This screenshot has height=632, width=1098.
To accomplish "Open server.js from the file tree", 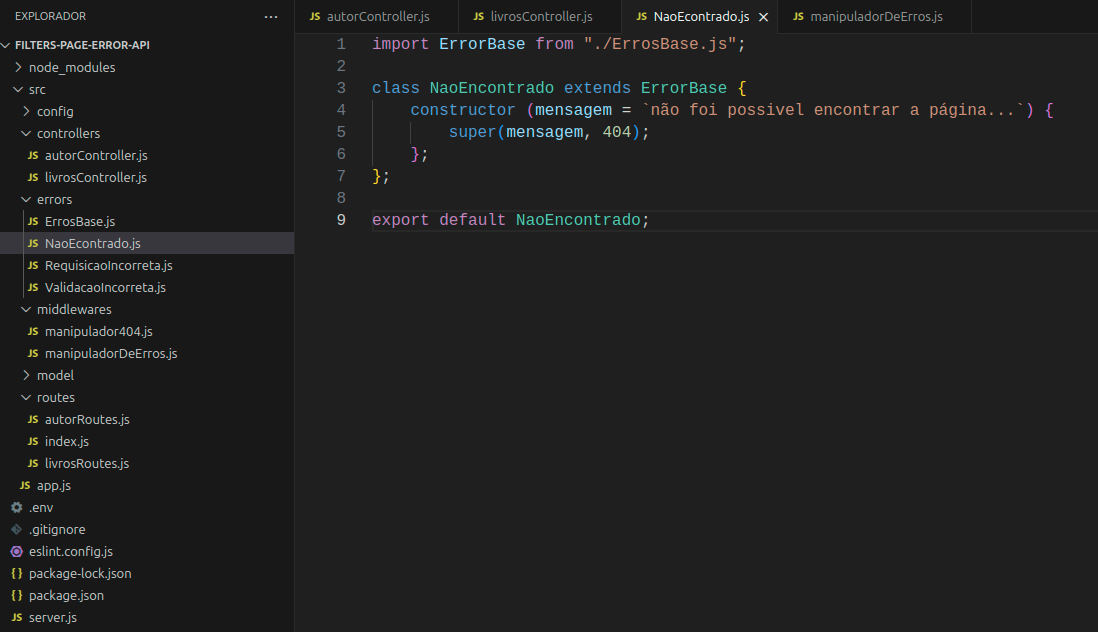I will 52,617.
